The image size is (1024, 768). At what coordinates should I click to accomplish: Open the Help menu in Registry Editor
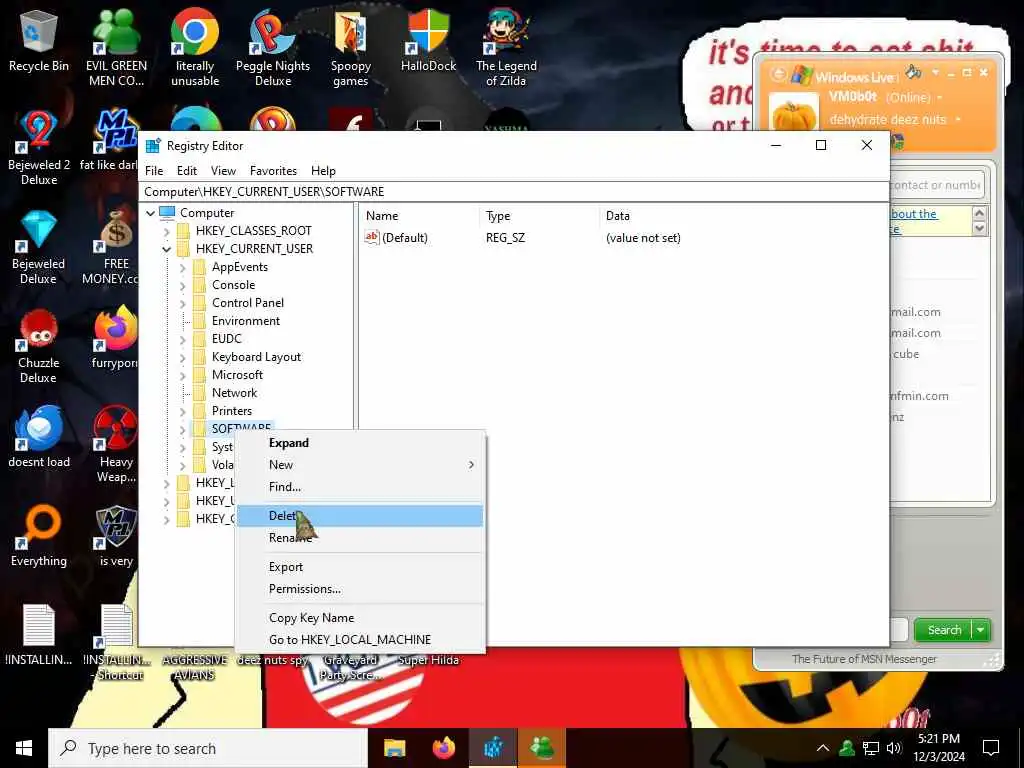coord(323,171)
